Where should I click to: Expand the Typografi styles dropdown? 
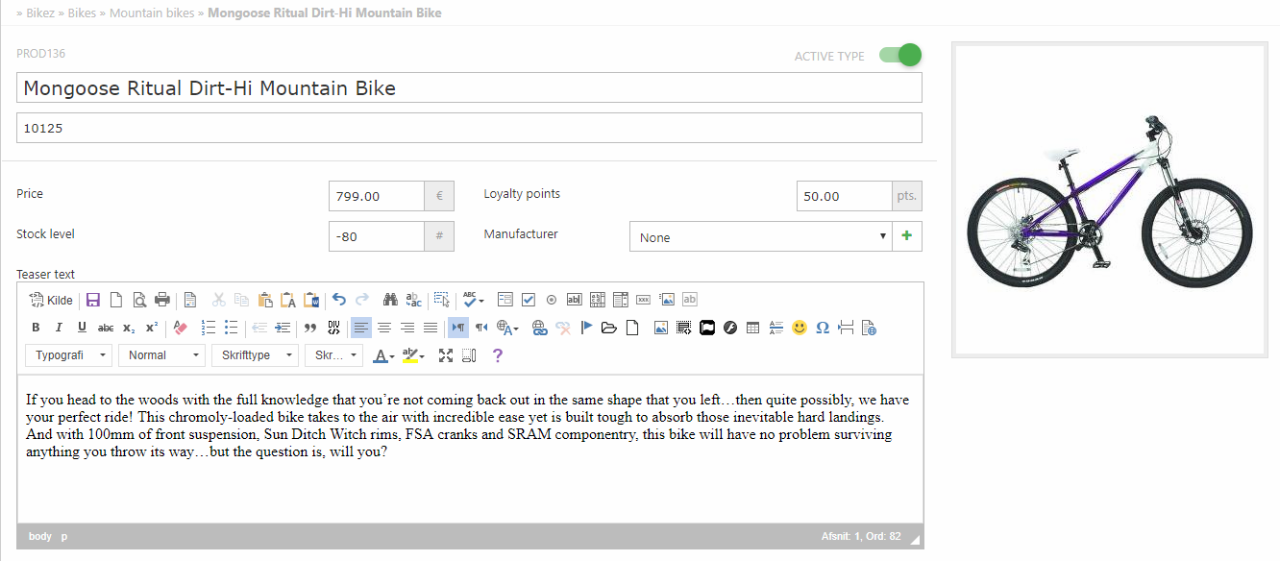tap(69, 355)
